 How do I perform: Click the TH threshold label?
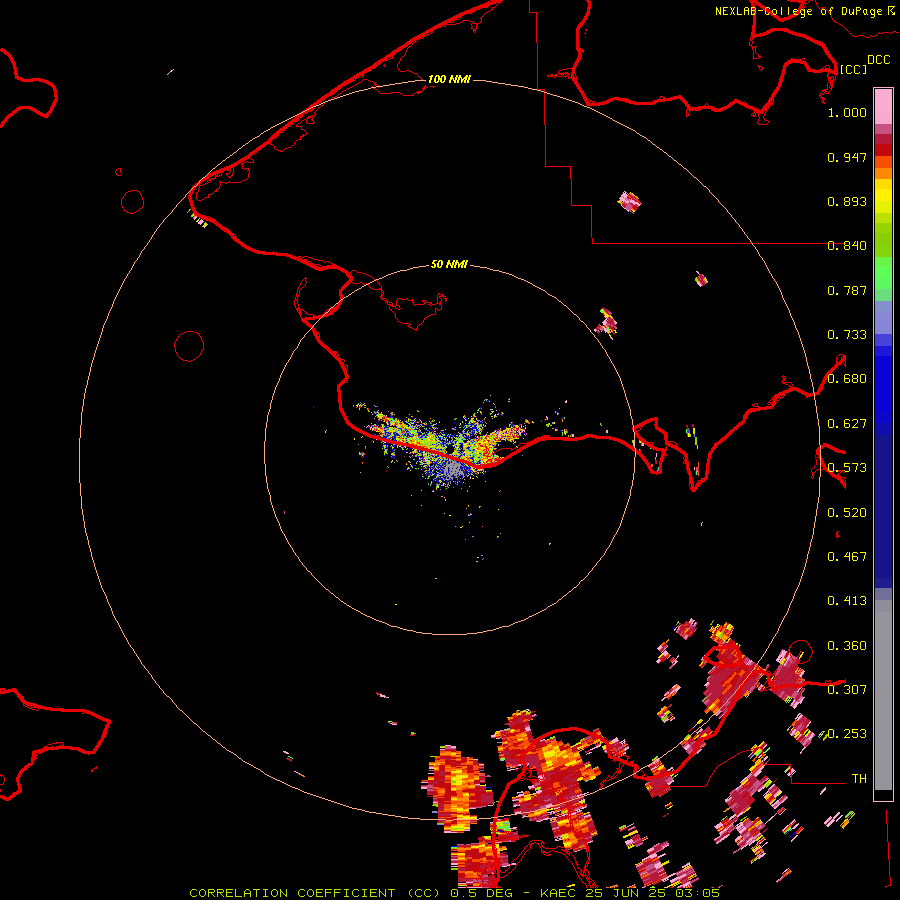click(x=859, y=779)
